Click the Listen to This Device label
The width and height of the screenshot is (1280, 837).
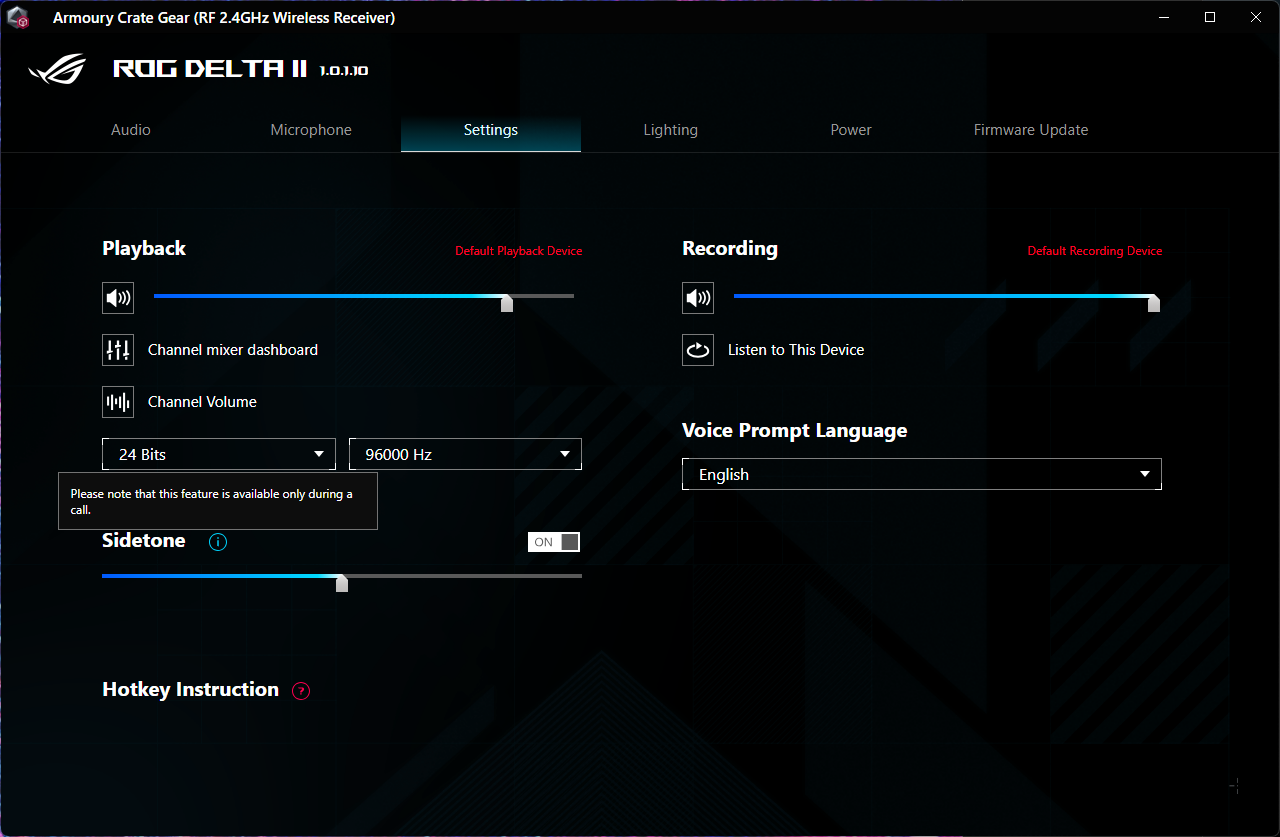796,350
